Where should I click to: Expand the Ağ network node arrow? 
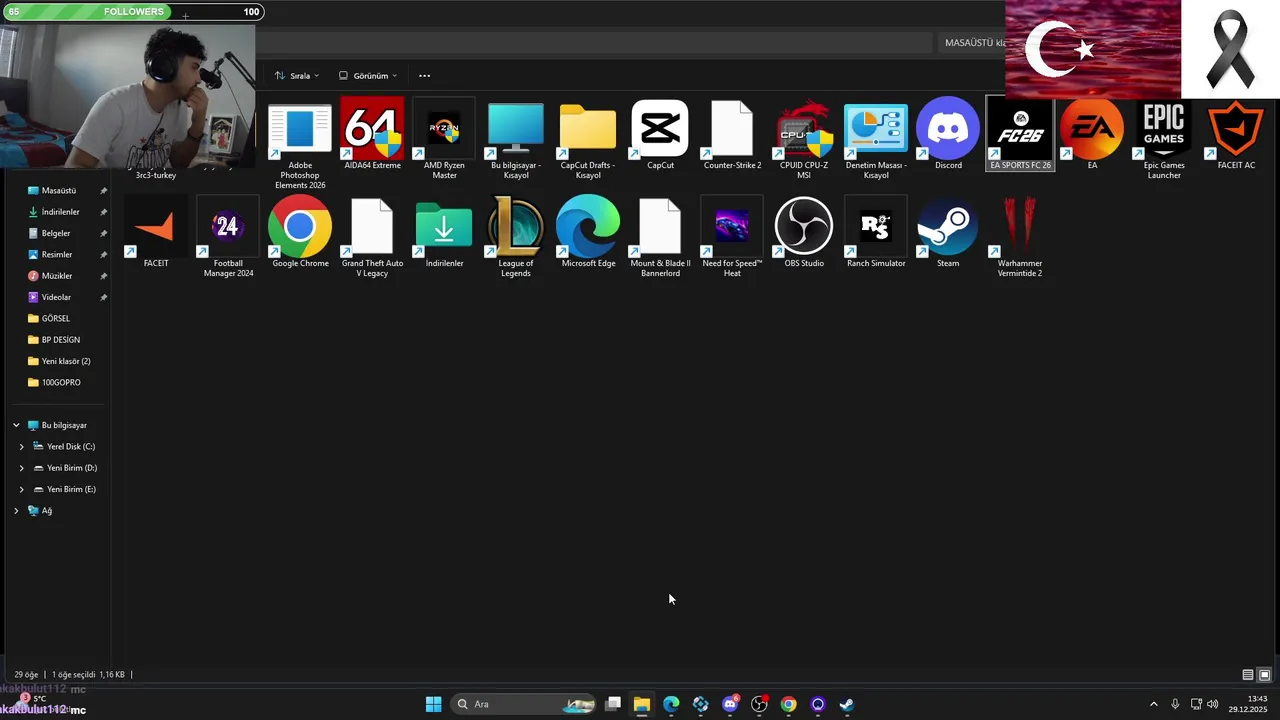pyautogui.click(x=16, y=511)
